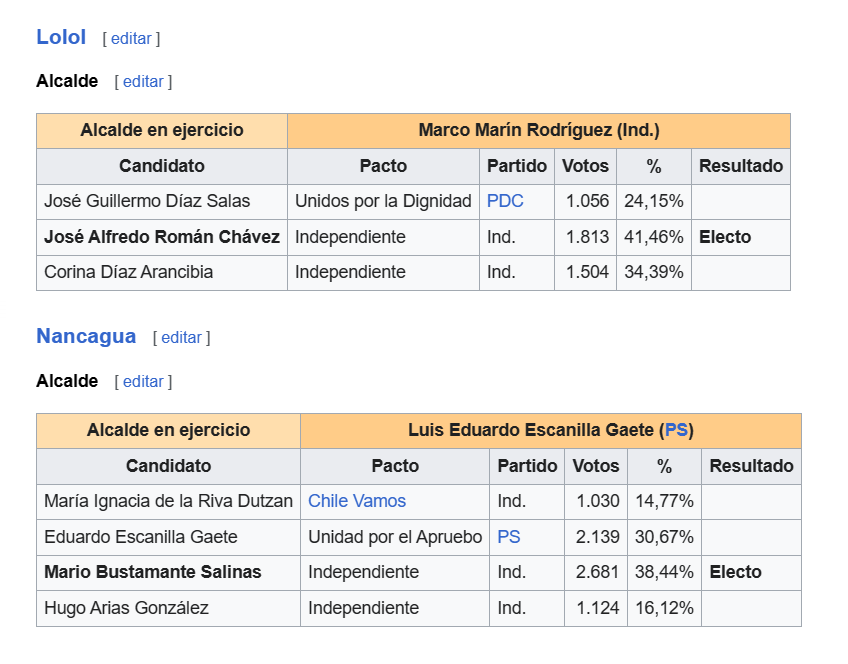Open the Lolol heading link

point(61,37)
